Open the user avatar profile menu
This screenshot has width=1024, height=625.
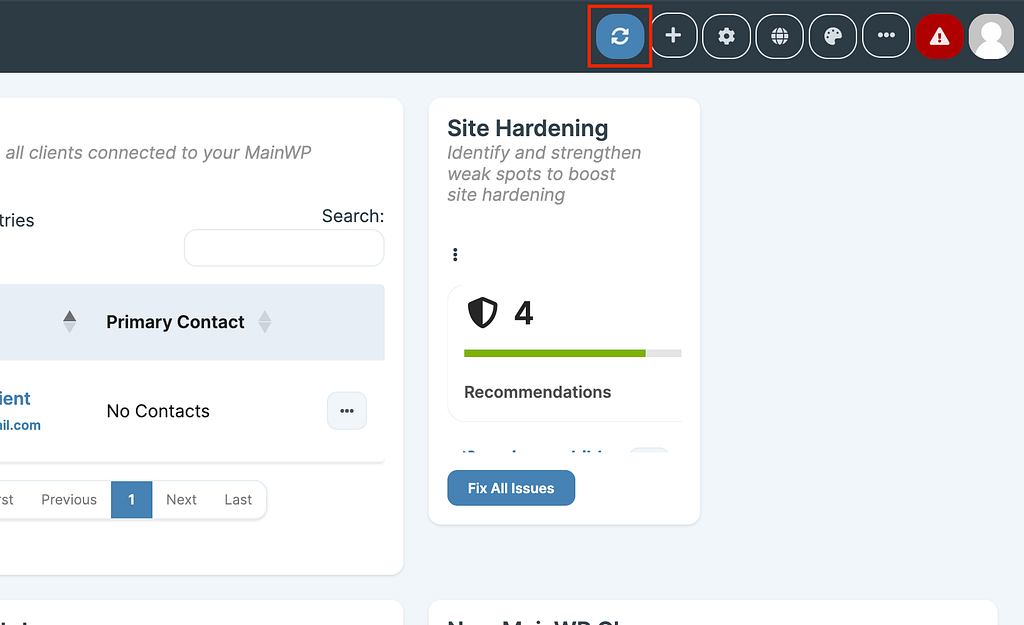pyautogui.click(x=991, y=37)
